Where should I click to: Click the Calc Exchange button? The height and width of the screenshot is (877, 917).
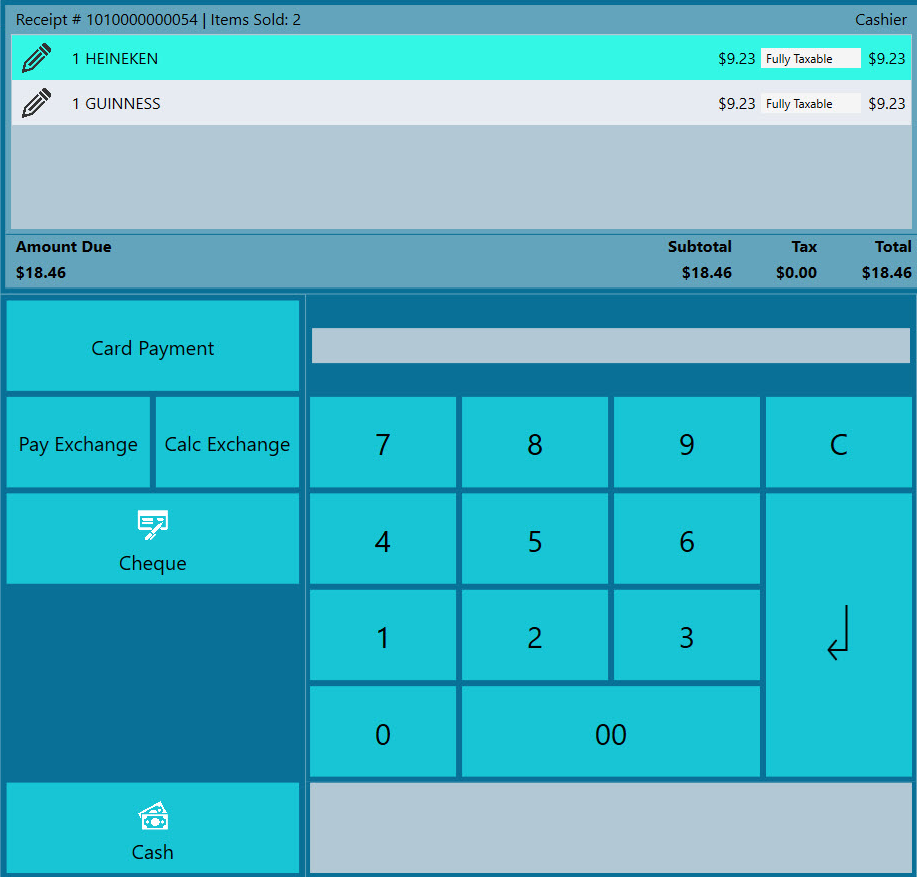tap(227, 443)
